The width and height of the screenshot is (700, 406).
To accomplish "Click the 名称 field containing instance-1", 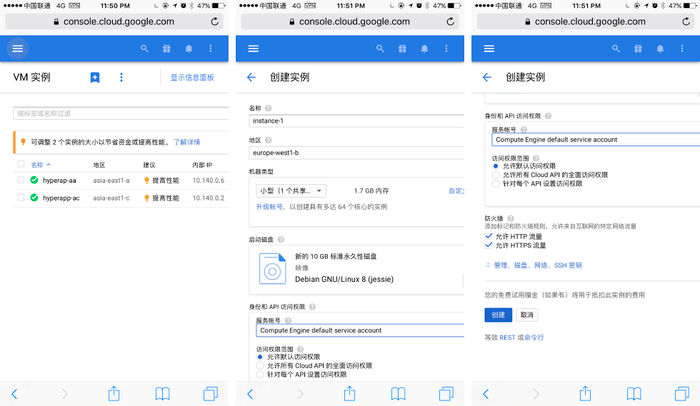I will 356,121.
